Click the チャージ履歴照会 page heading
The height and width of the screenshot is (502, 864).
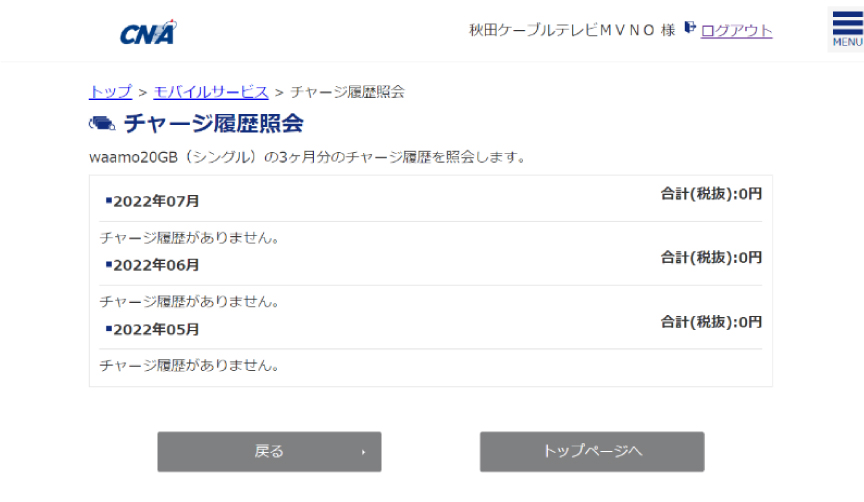214,123
